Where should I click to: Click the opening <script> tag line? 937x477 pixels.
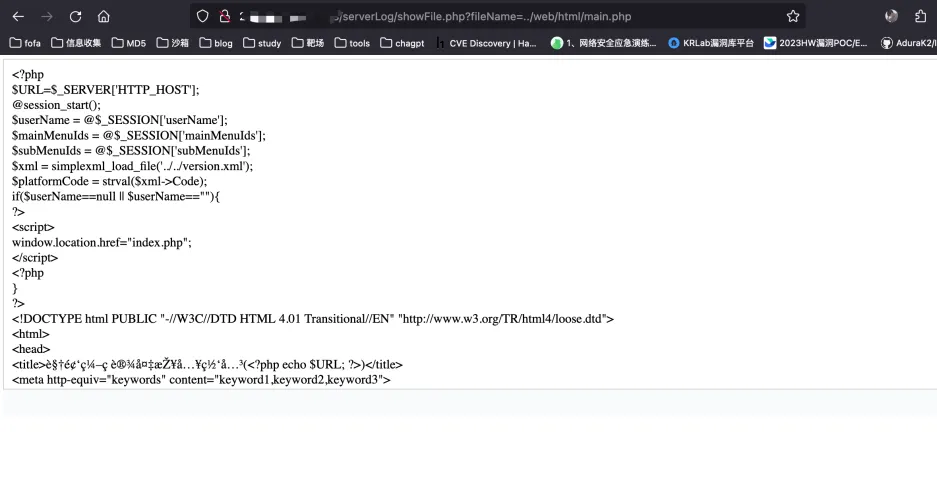pyautogui.click(x=33, y=227)
